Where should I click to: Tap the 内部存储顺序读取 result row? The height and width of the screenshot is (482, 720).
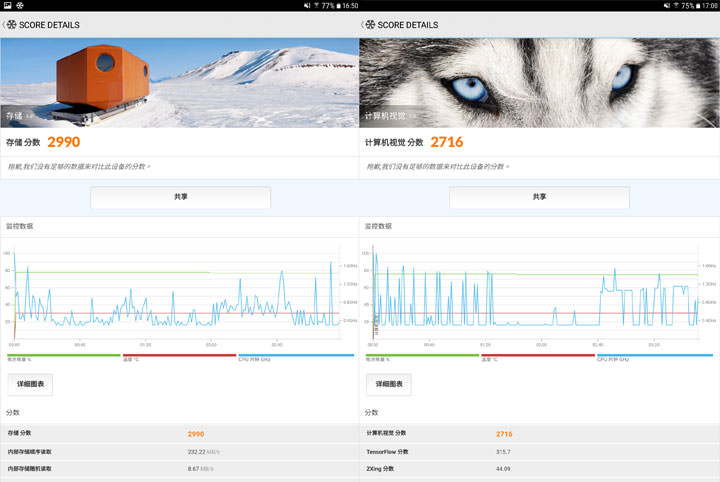coord(179,451)
